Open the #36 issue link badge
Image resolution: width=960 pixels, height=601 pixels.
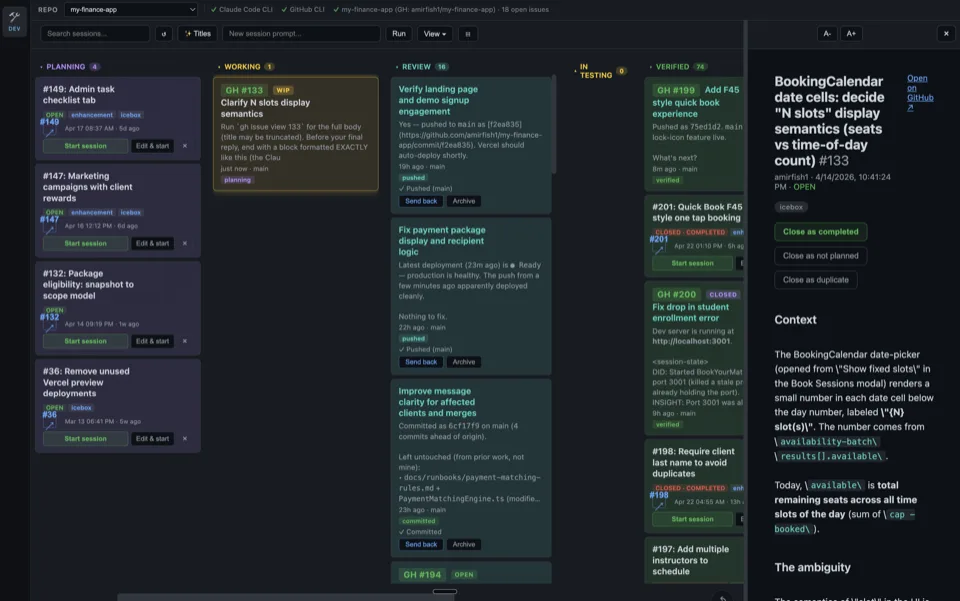(x=50, y=419)
